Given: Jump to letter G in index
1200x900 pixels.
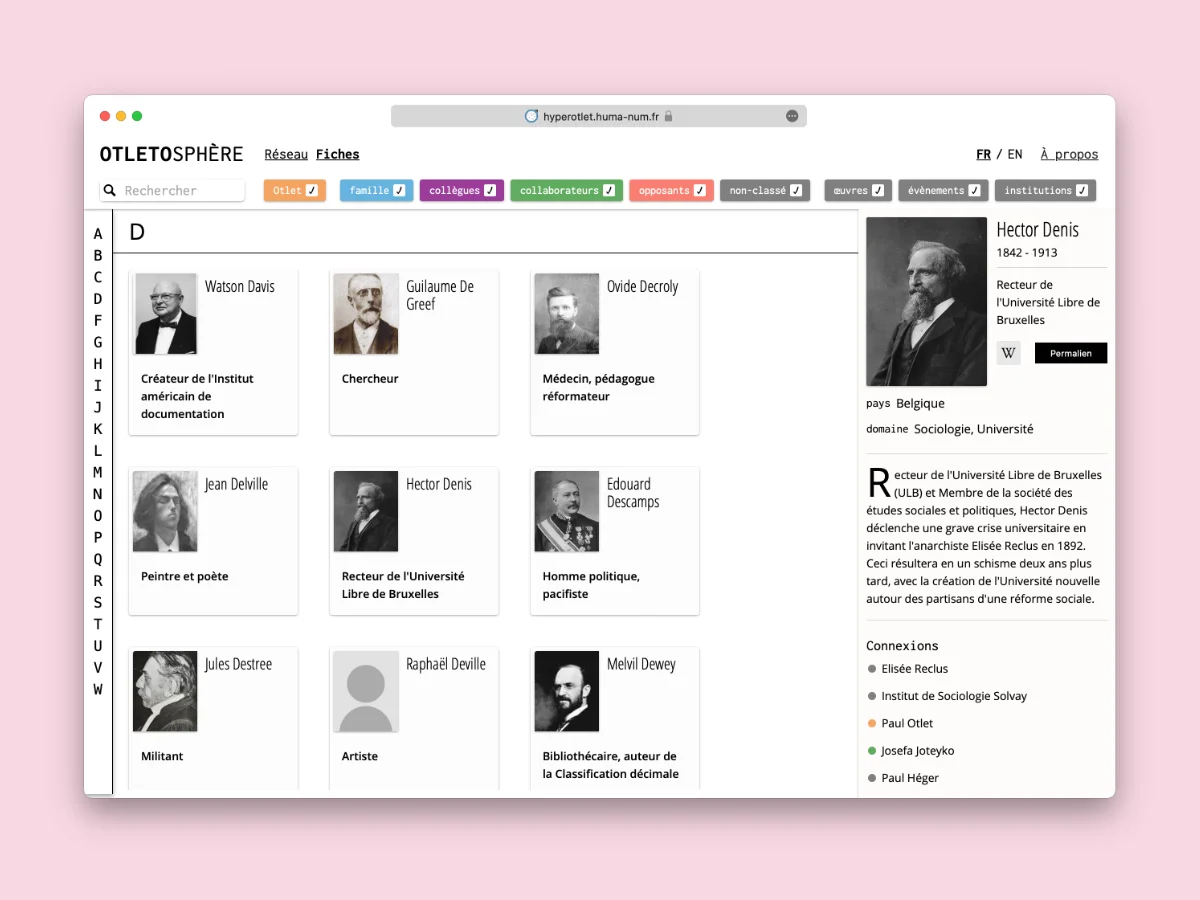Looking at the screenshot, I should click(98, 342).
